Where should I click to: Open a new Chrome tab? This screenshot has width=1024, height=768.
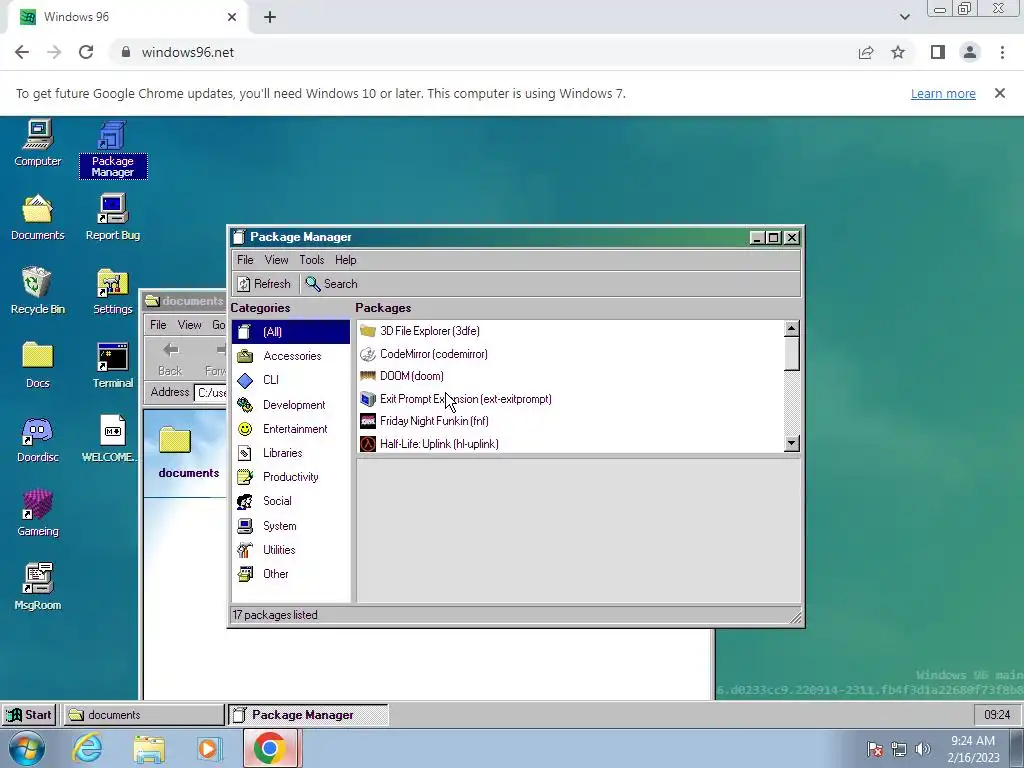270,18
